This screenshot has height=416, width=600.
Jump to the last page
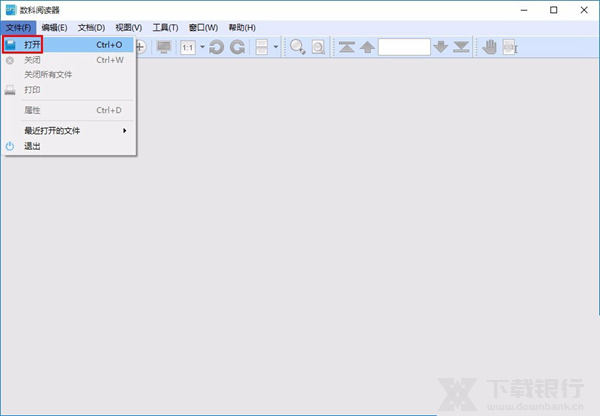click(x=461, y=47)
